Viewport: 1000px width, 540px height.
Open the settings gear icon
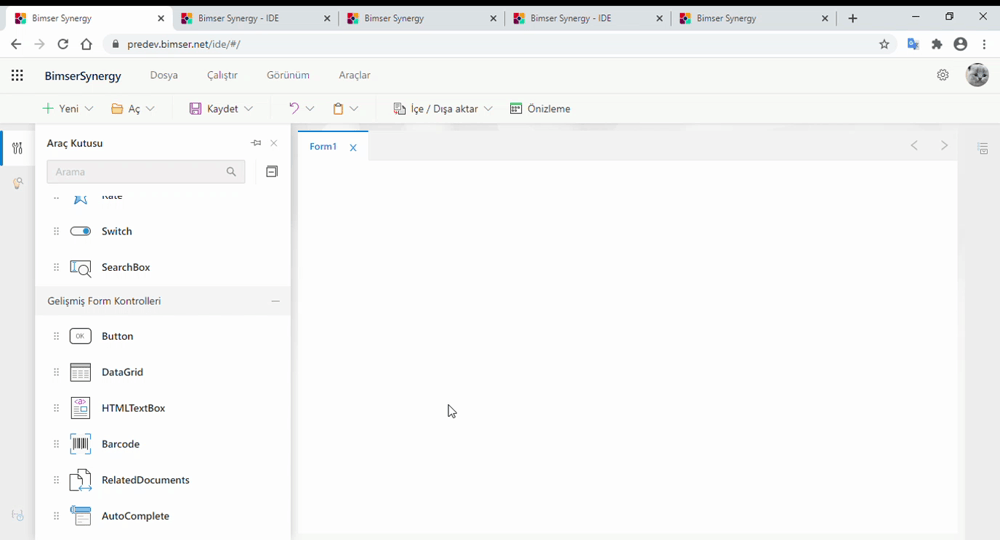pyautogui.click(x=942, y=75)
